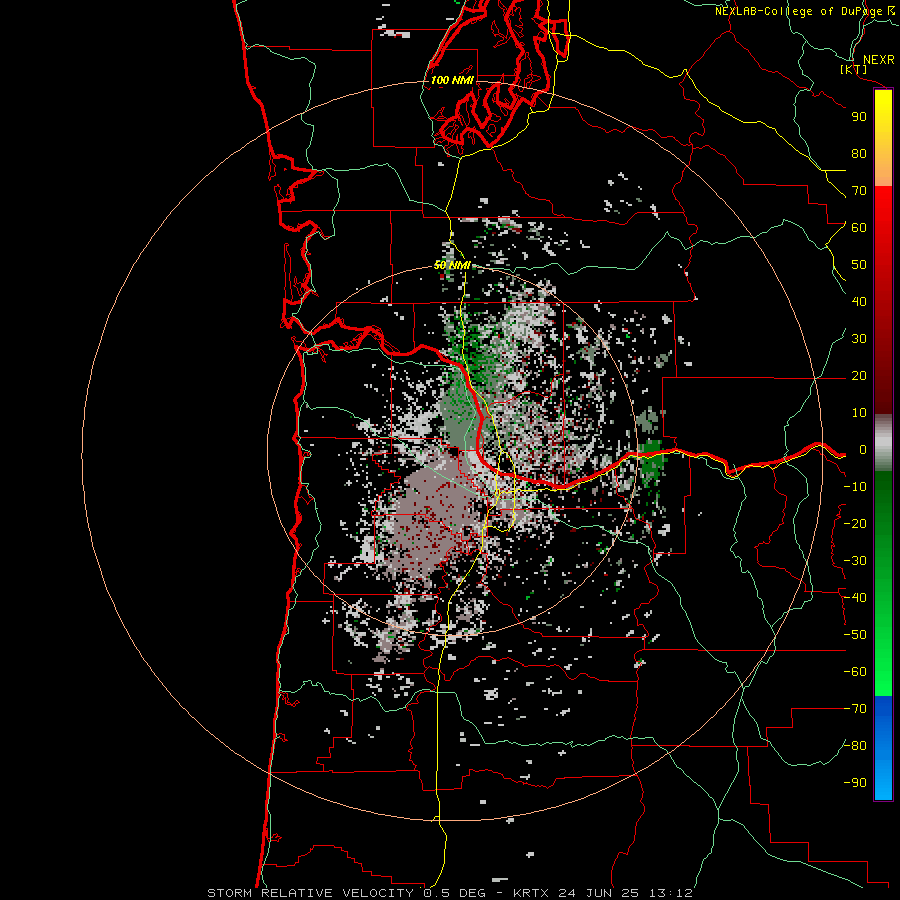Screen dimensions: 900x900
Task: Click the "-30" value on the velocity scale
Action: [855, 561]
